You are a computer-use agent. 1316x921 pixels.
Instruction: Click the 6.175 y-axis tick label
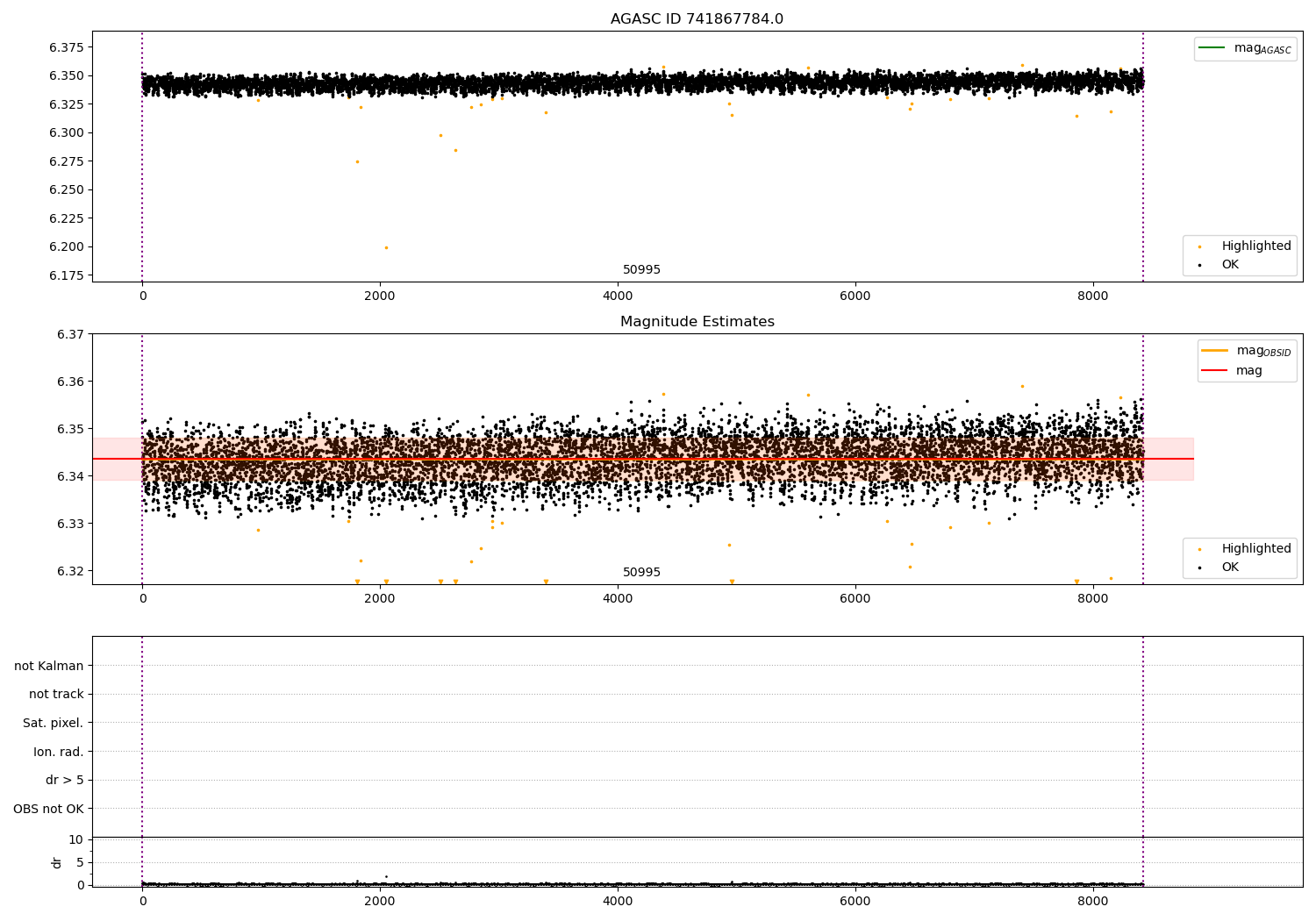click(x=67, y=275)
